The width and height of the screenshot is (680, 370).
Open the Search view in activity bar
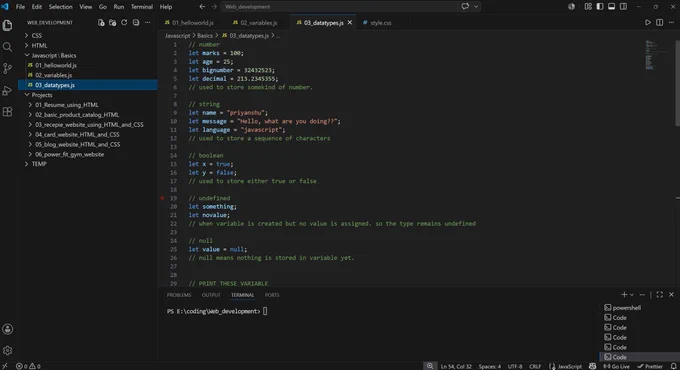7,47
